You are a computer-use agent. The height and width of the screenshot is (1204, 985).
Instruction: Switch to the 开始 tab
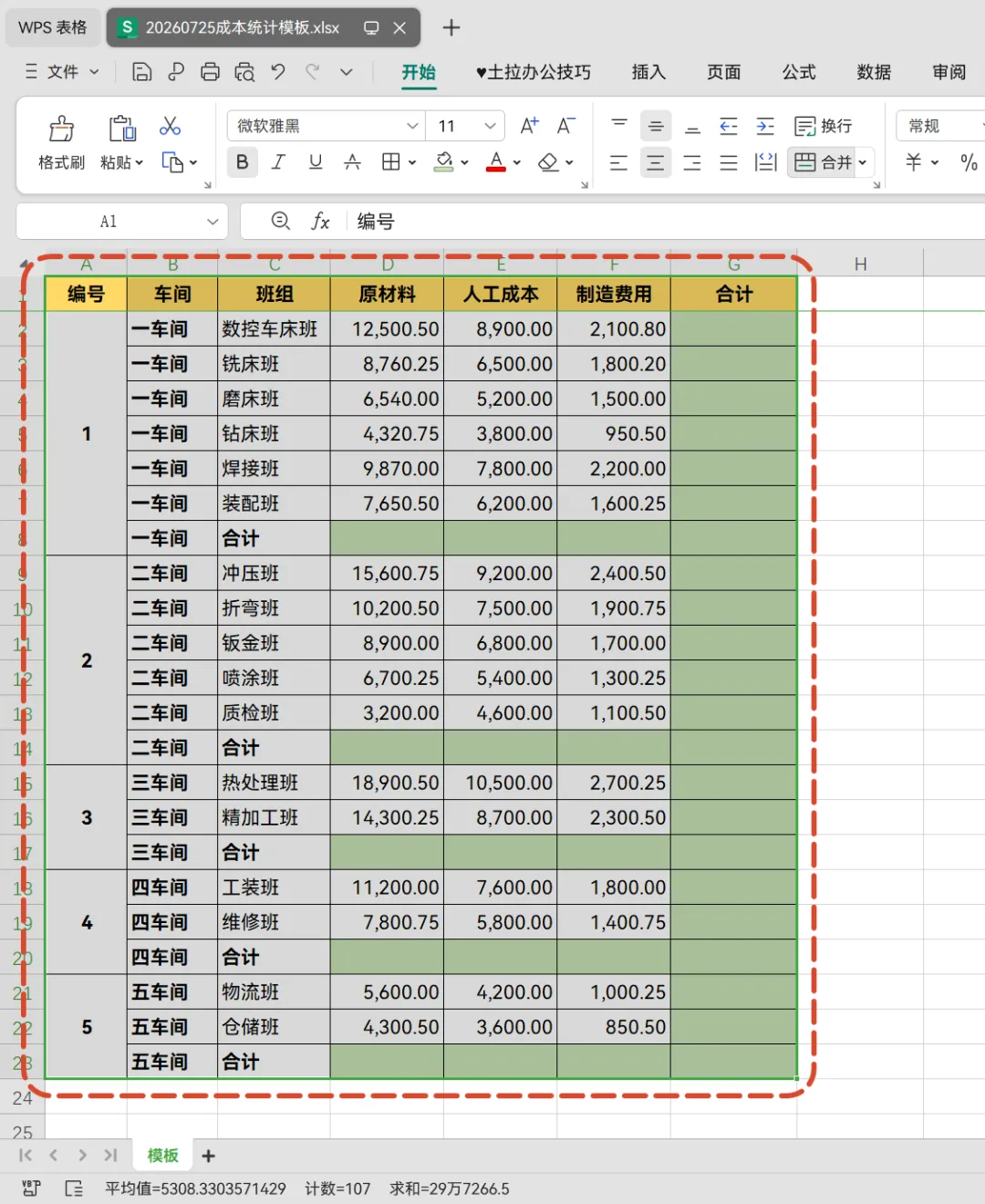click(419, 72)
